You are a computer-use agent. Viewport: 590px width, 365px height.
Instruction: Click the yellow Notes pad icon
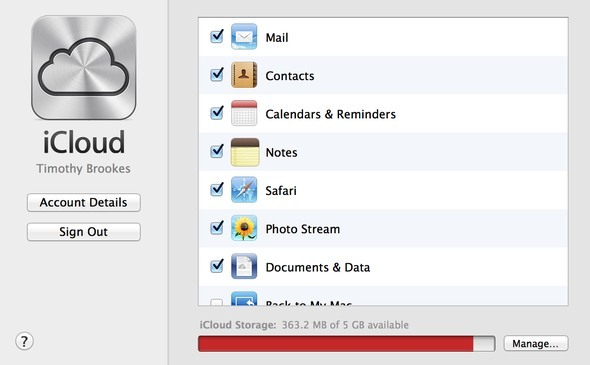(245, 152)
